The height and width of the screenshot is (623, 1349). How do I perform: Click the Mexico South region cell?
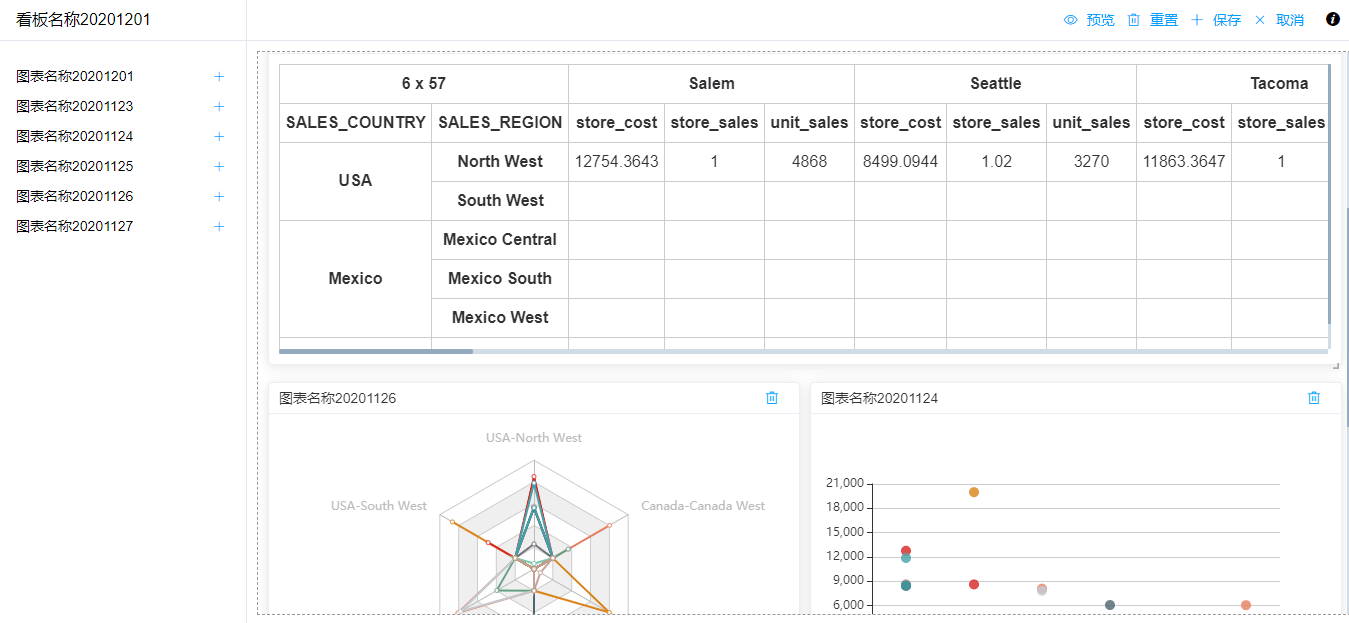(x=500, y=279)
